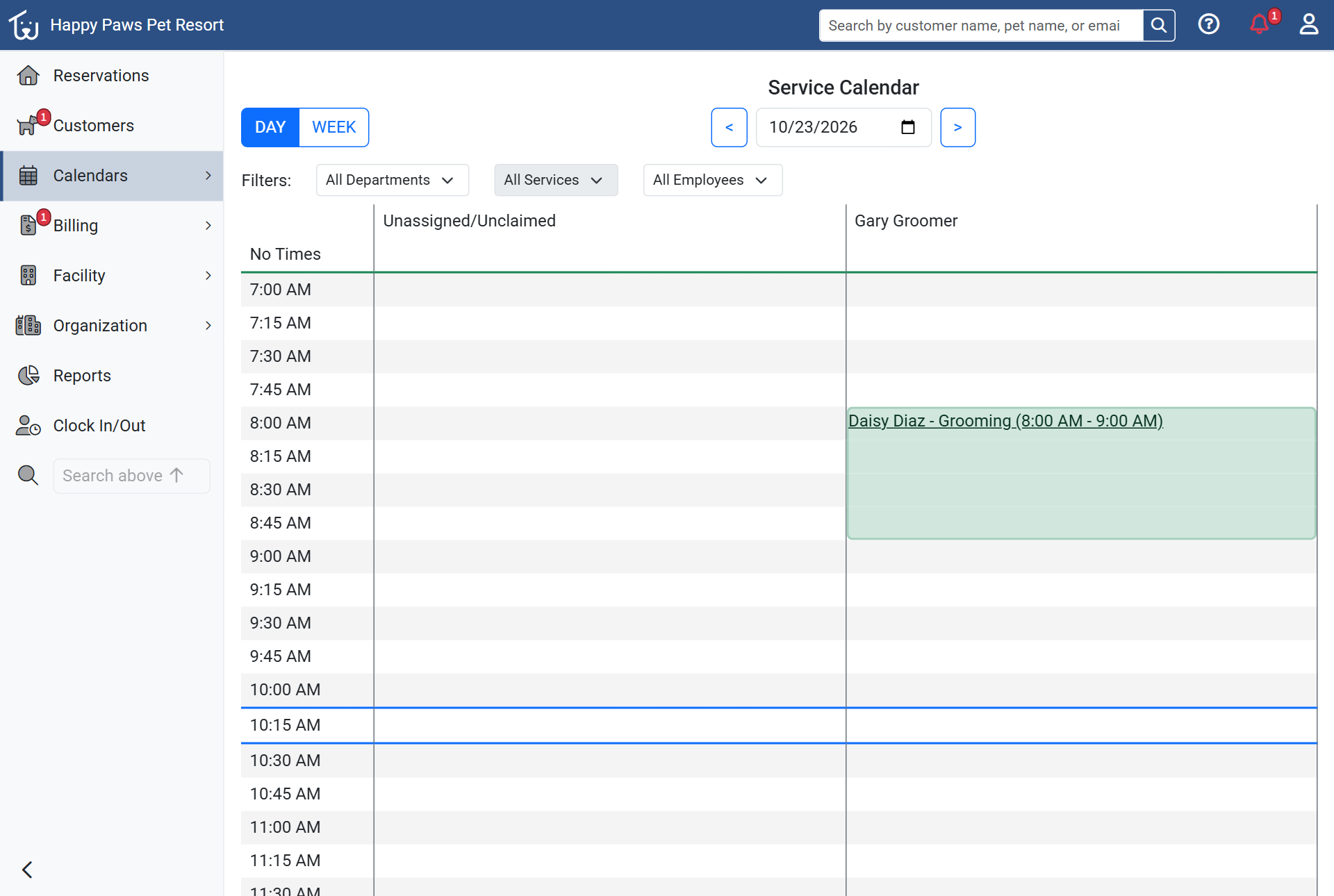
Task: Click the Search above sidebar field
Action: [x=131, y=476]
